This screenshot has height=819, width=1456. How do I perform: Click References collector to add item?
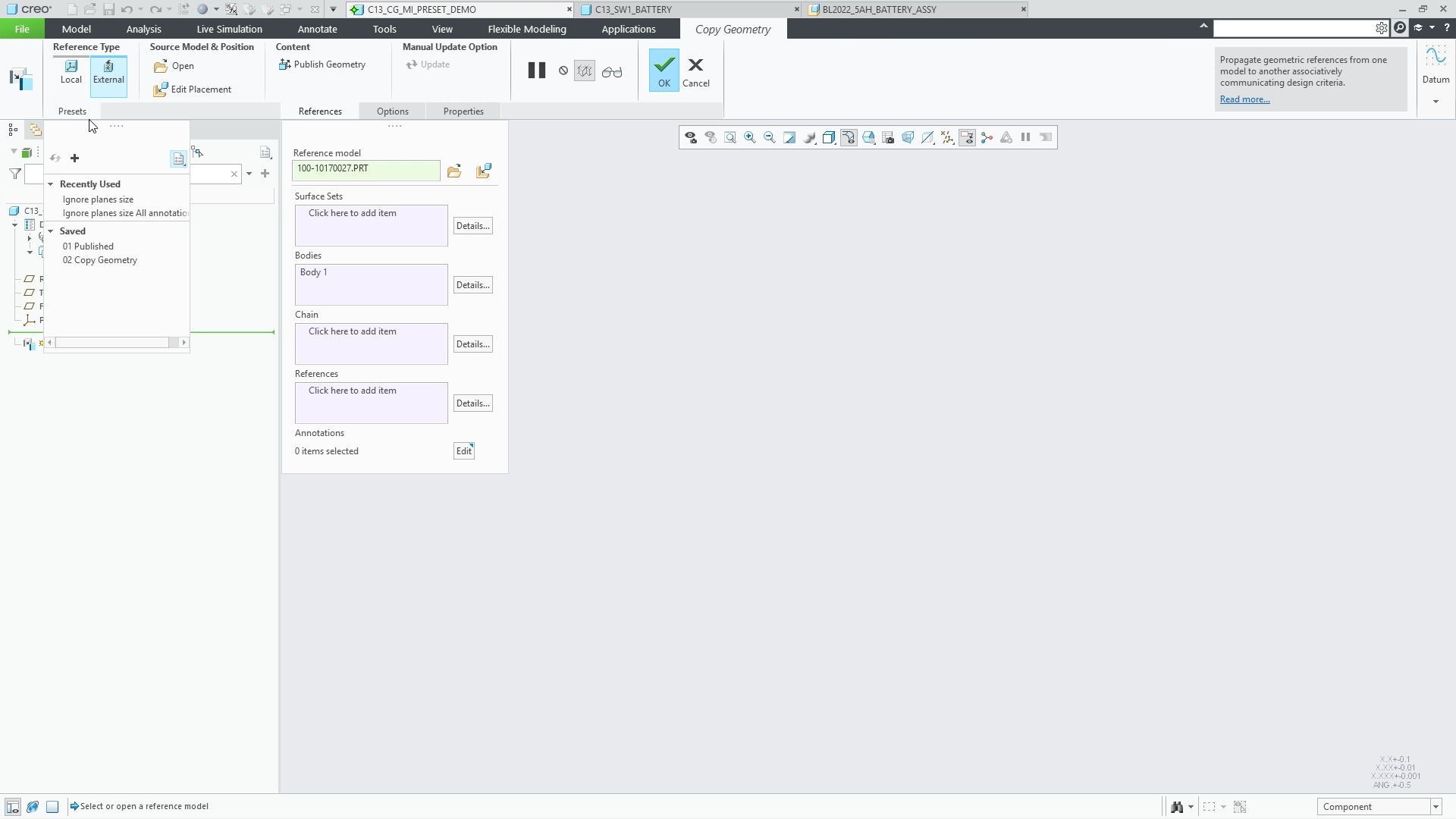tap(371, 403)
